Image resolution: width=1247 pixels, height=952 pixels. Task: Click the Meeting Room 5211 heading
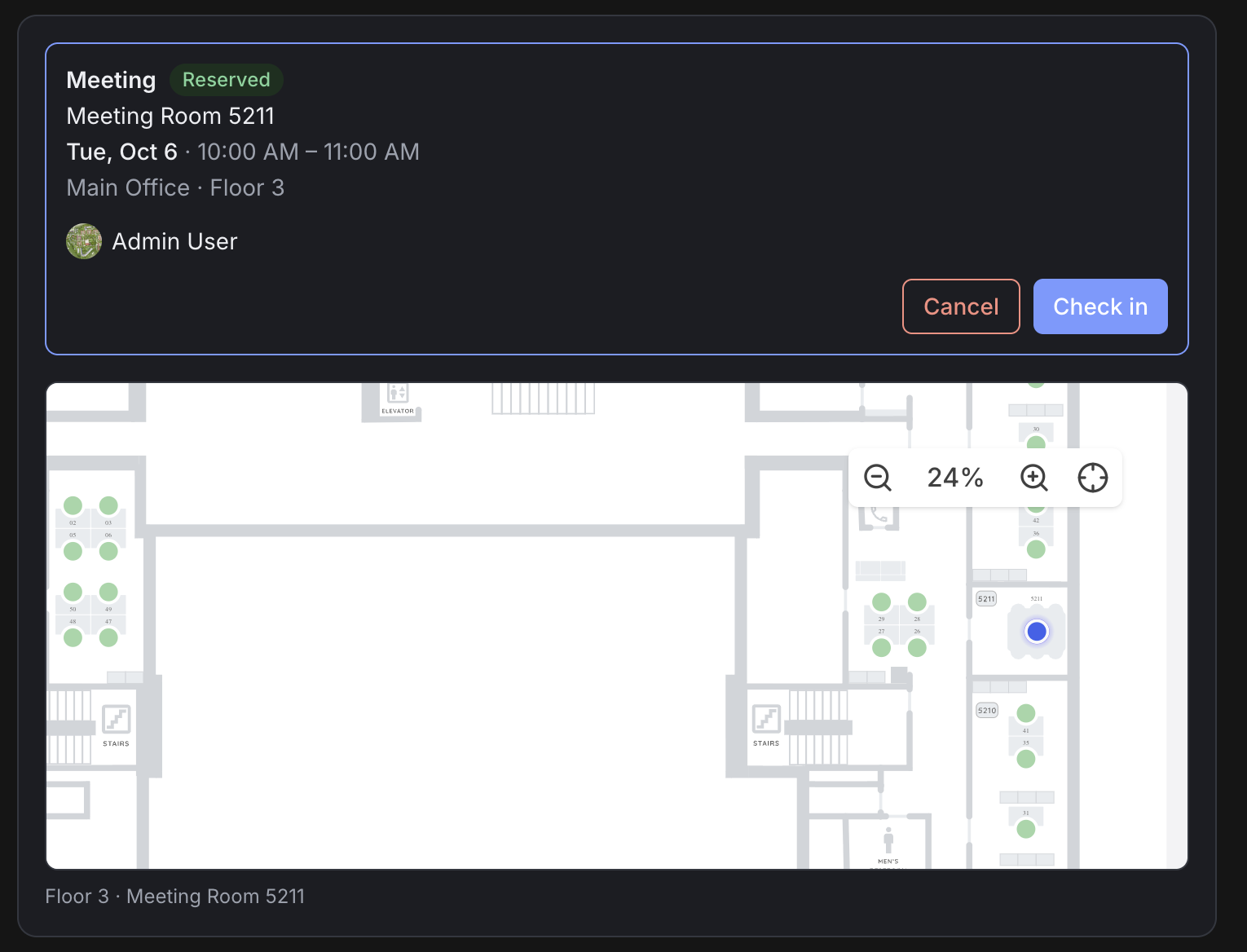pos(170,116)
